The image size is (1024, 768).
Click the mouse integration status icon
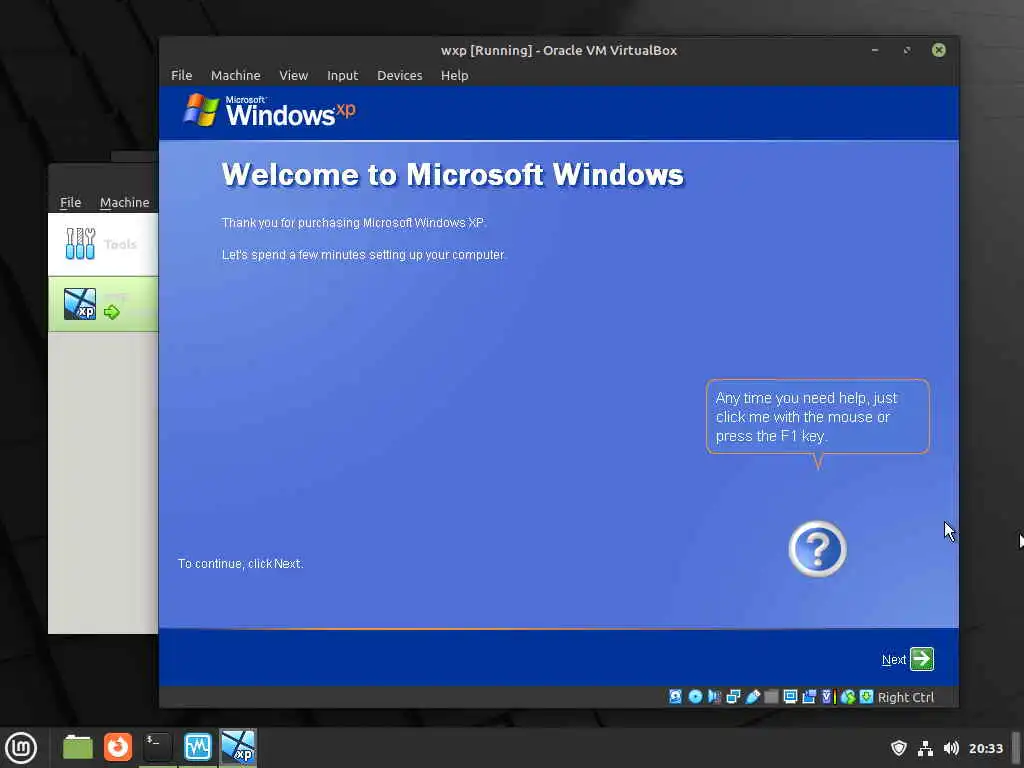(x=848, y=697)
